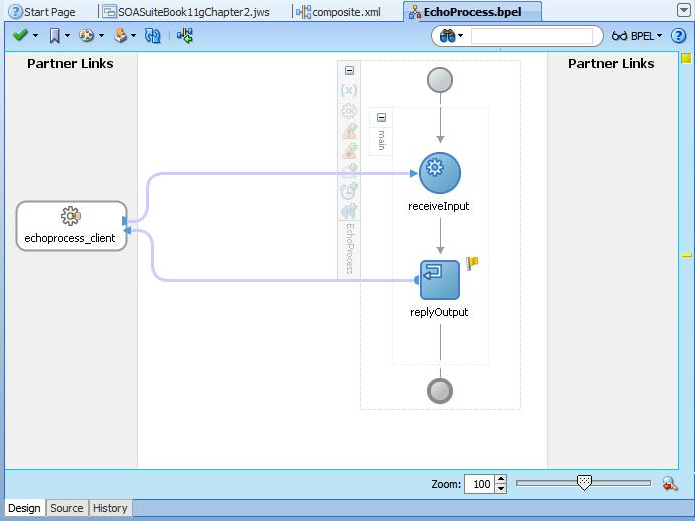The image size is (695, 521).
Task: Select the echoprocess_client partner link
Action: click(x=71, y=226)
